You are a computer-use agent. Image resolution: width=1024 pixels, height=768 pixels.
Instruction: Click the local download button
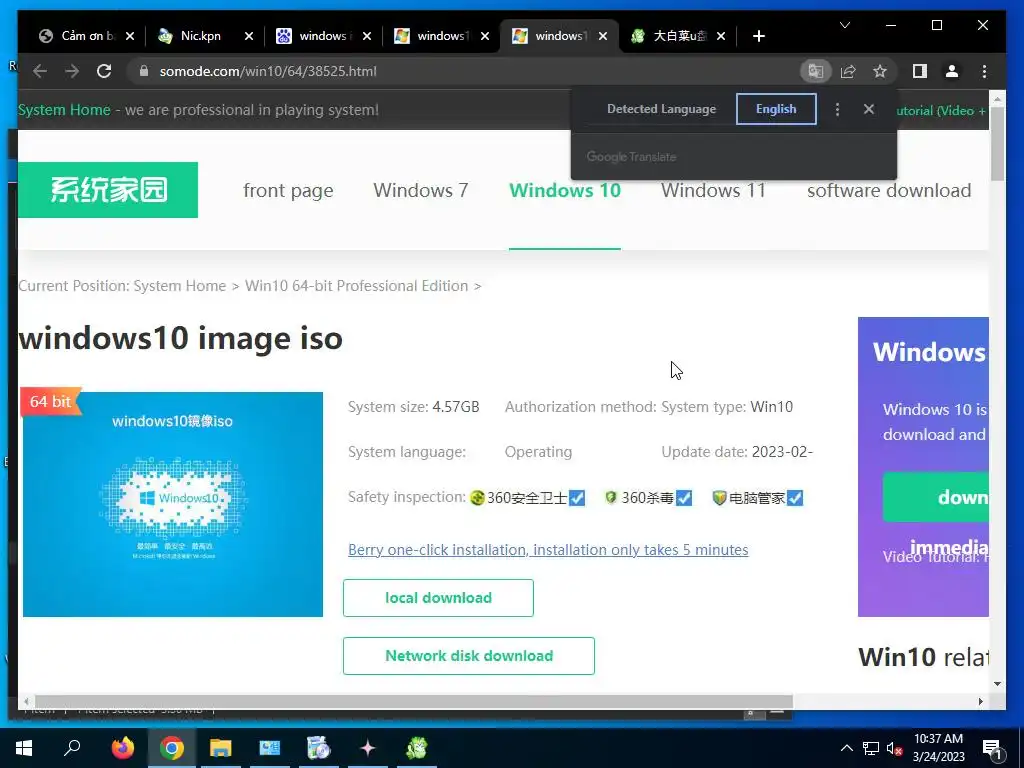(438, 598)
